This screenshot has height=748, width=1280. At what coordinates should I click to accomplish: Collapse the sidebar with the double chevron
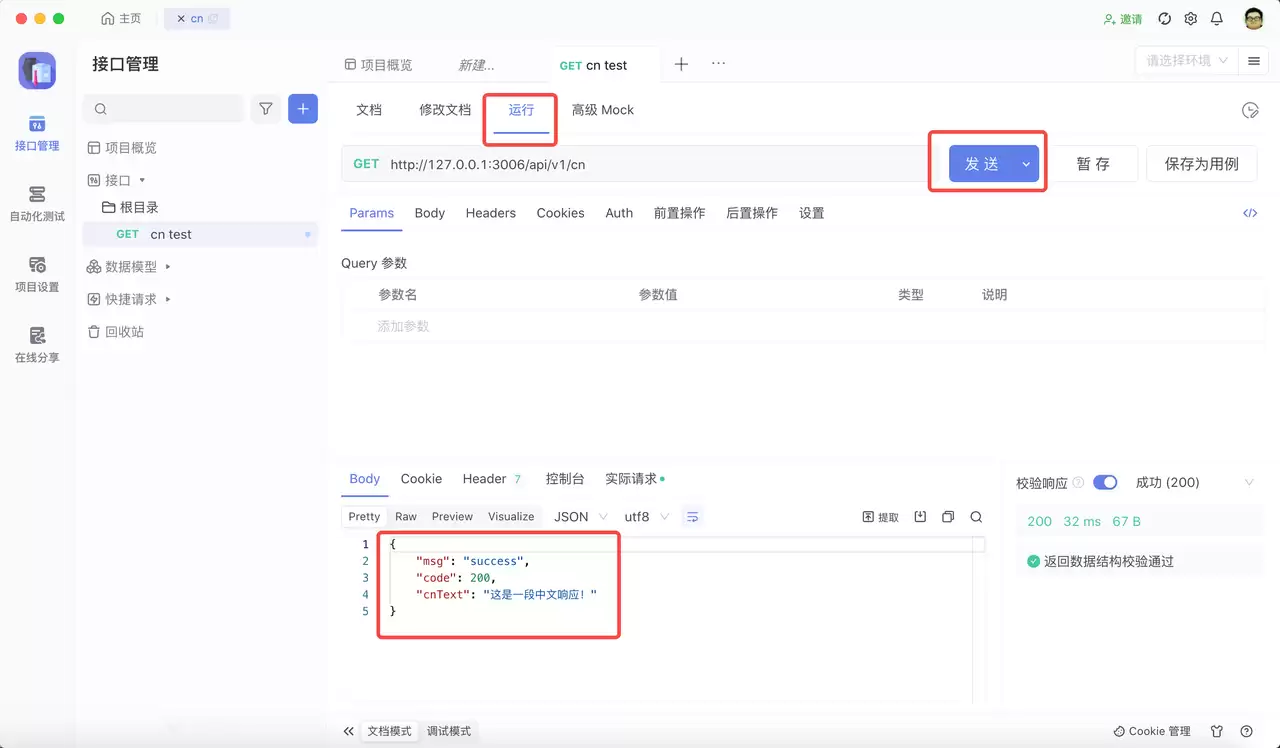click(x=348, y=731)
